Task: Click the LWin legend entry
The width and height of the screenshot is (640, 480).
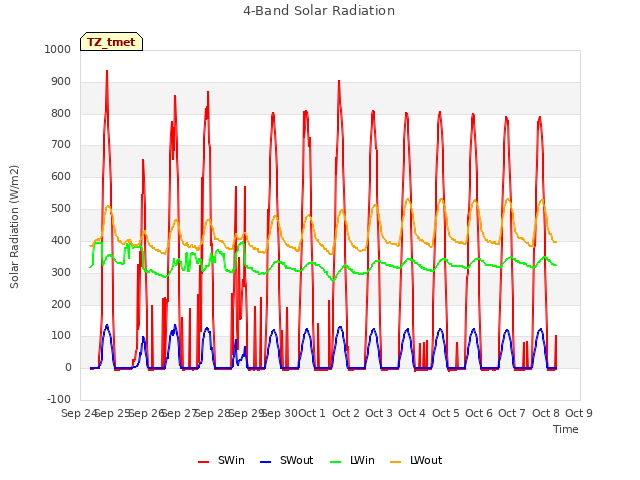Action: [352, 460]
